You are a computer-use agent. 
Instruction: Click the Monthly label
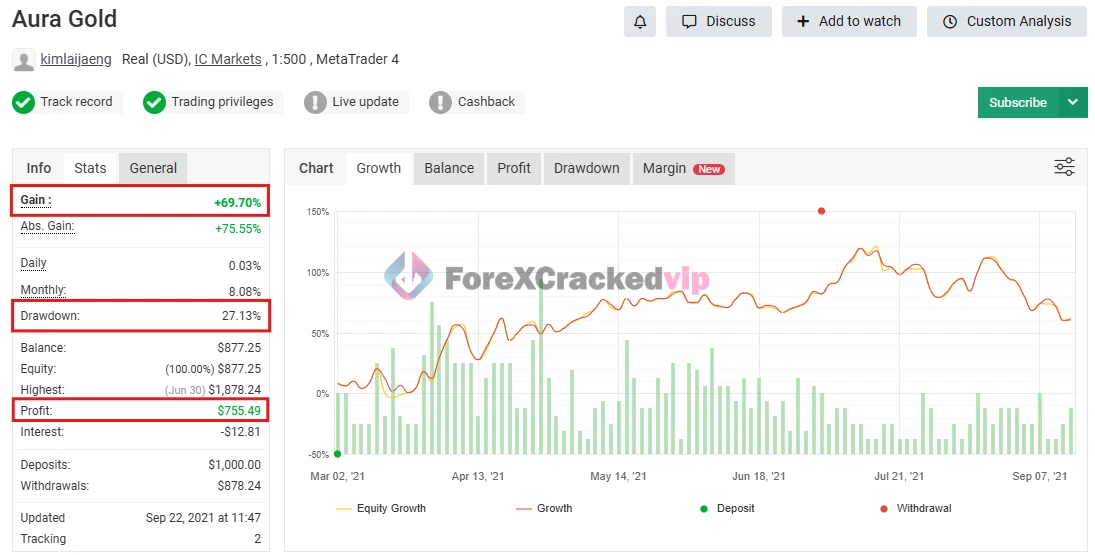tap(43, 290)
